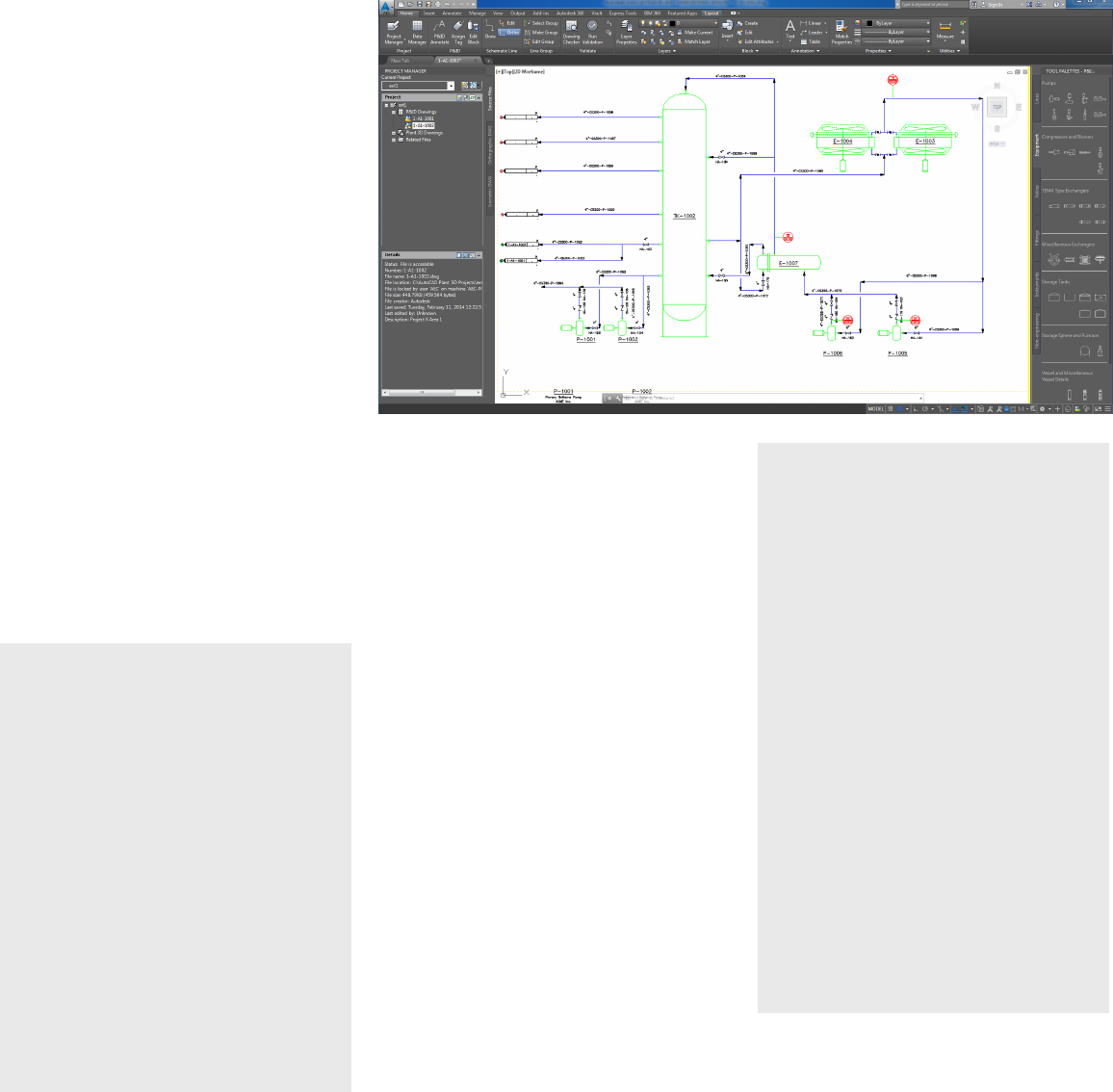
Task: Open the Current Project dropdown
Action: [451, 86]
